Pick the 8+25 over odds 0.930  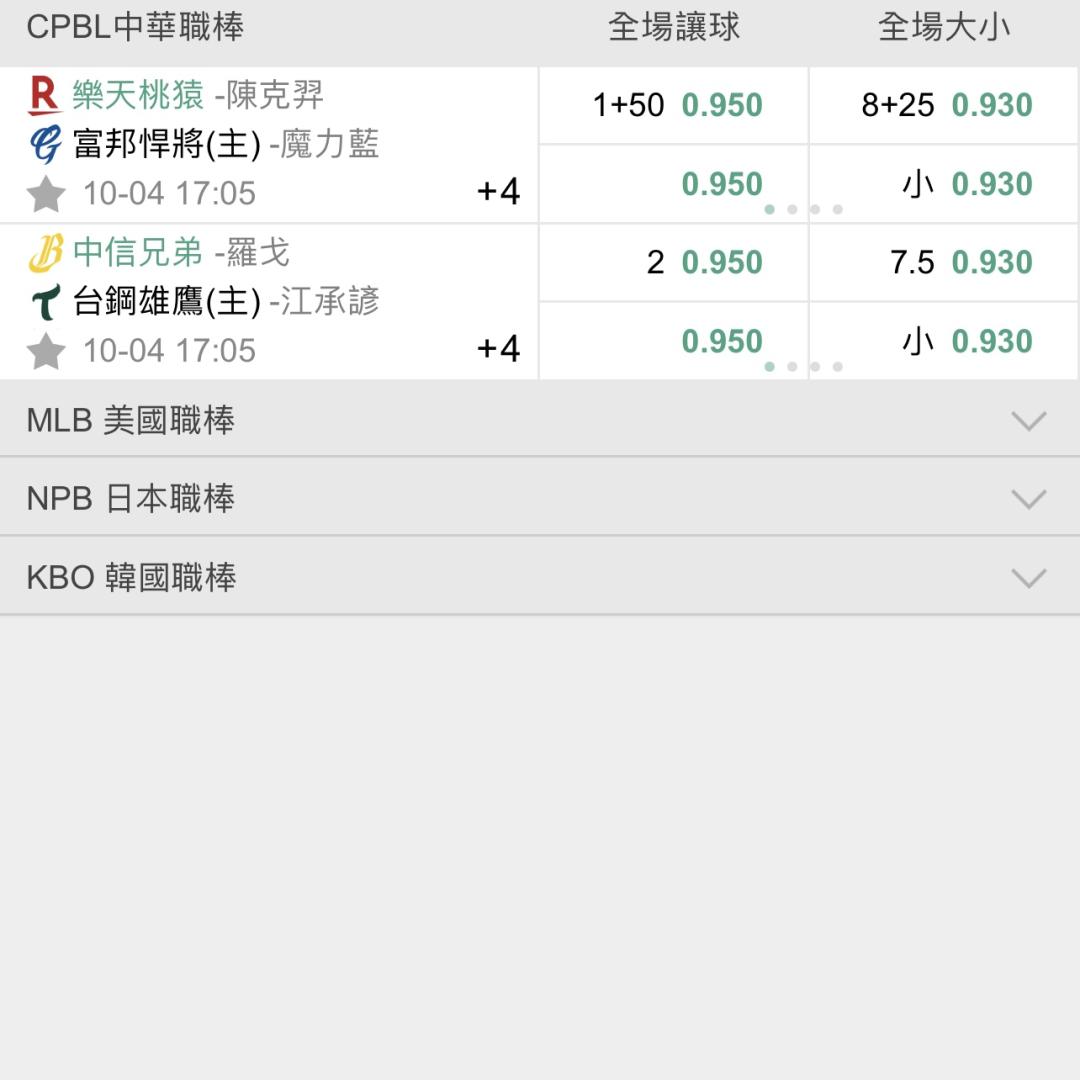pyautogui.click(x=946, y=105)
